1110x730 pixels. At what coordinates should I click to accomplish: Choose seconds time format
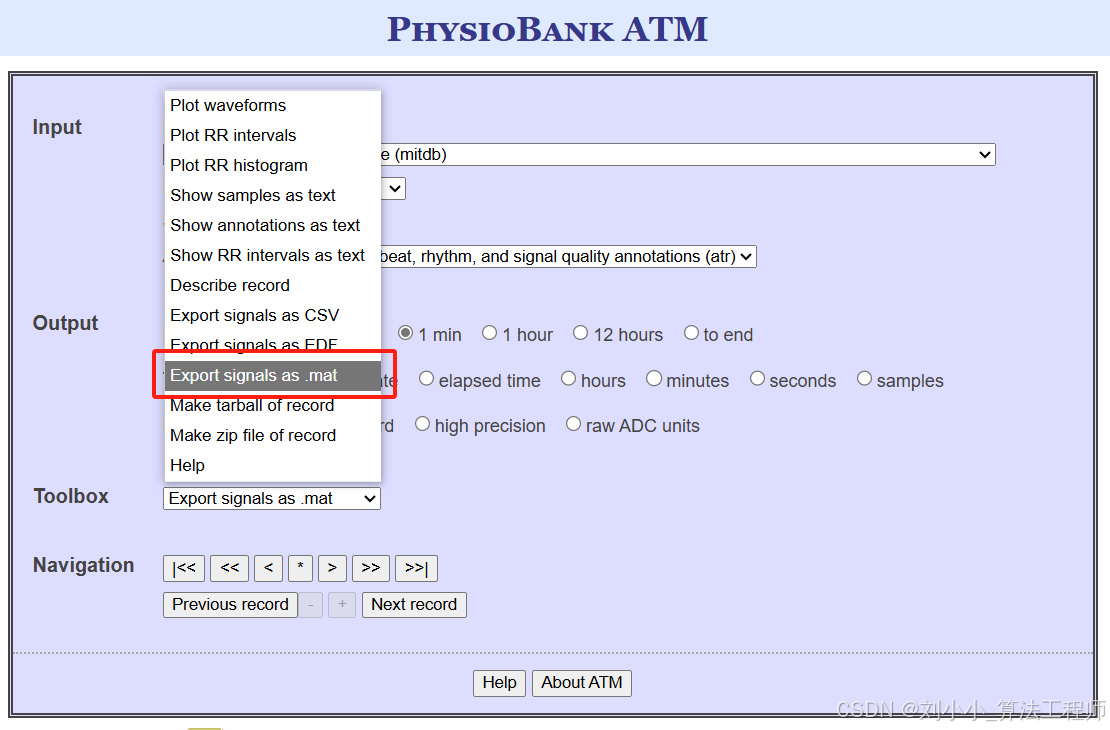(757, 379)
